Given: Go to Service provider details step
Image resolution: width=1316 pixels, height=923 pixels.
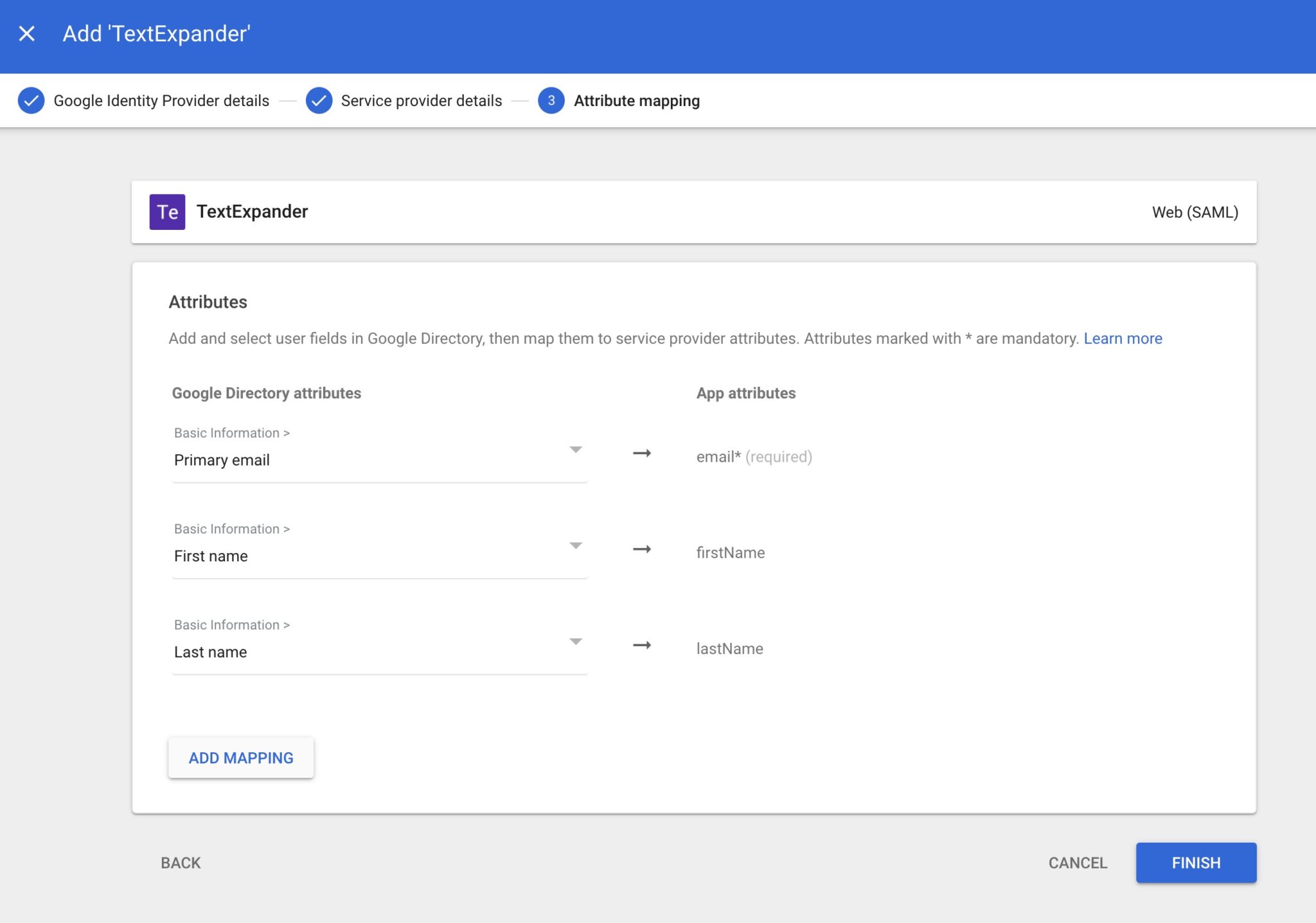Looking at the screenshot, I should (422, 101).
